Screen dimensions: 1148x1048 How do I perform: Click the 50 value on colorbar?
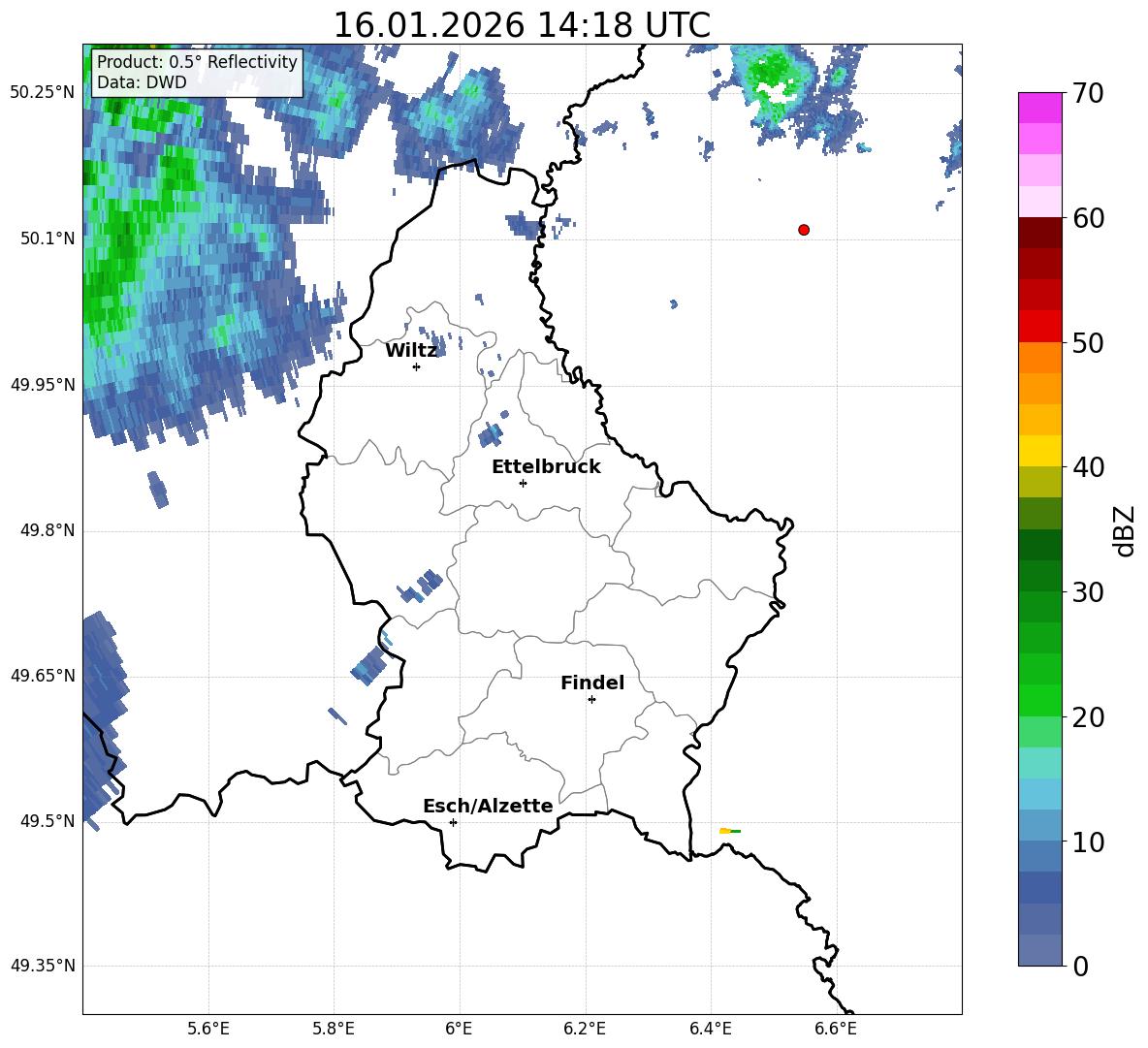coord(1088,342)
